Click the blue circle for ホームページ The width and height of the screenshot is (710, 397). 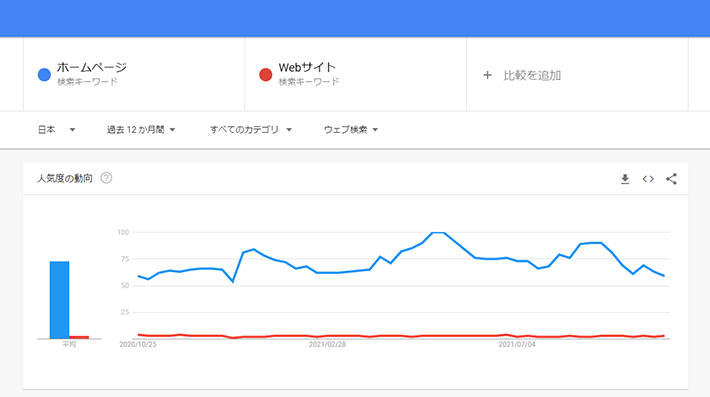point(44,75)
